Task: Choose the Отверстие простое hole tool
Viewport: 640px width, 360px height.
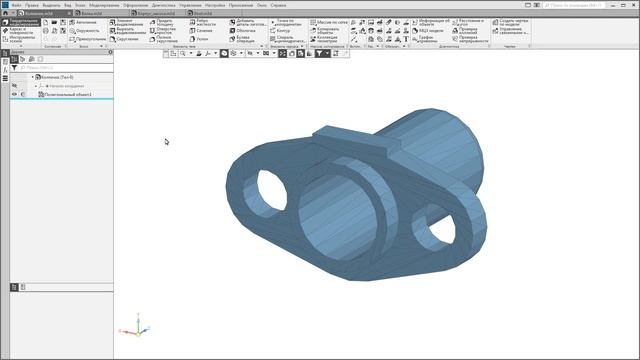Action: (x=163, y=31)
